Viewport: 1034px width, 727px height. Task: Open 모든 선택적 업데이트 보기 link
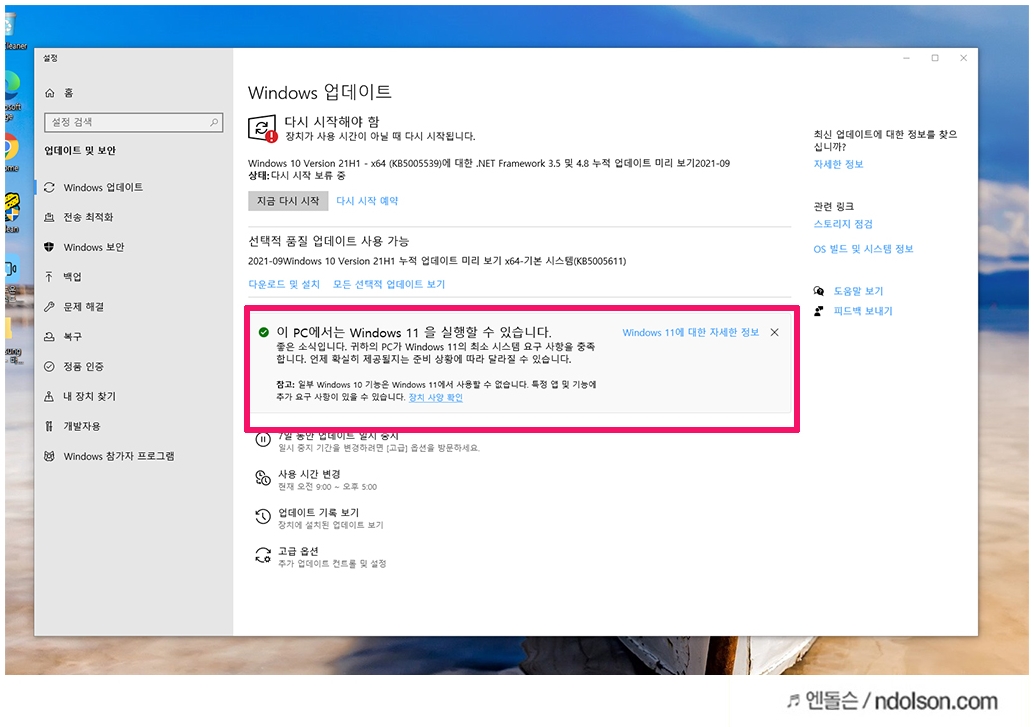pyautogui.click(x=388, y=284)
